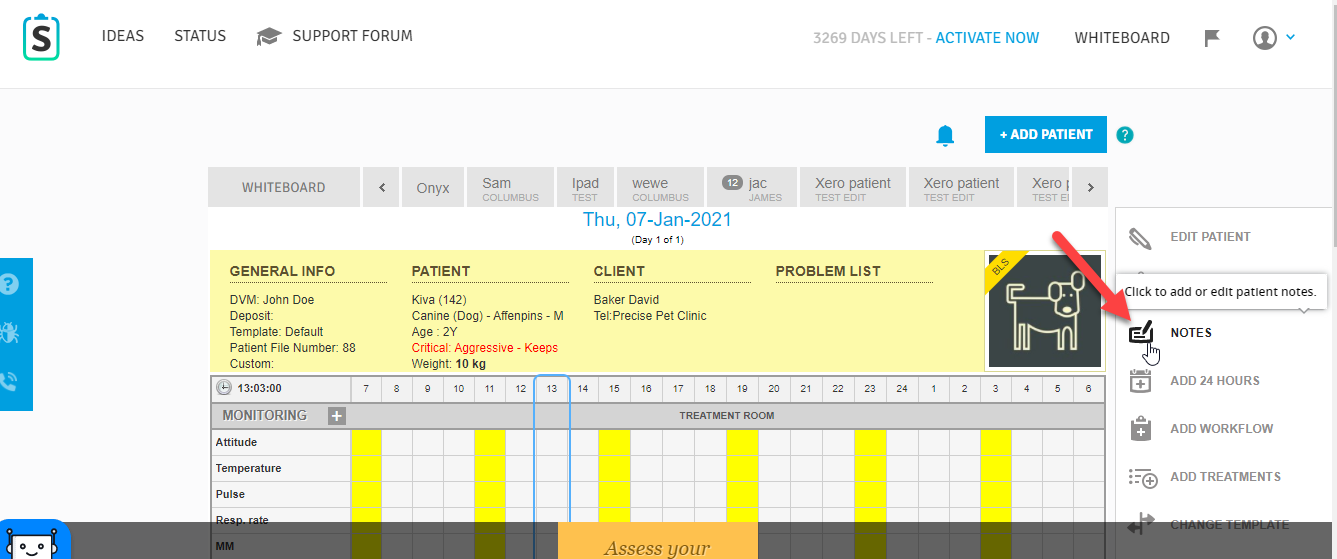Click the Activate Now link

987,38
